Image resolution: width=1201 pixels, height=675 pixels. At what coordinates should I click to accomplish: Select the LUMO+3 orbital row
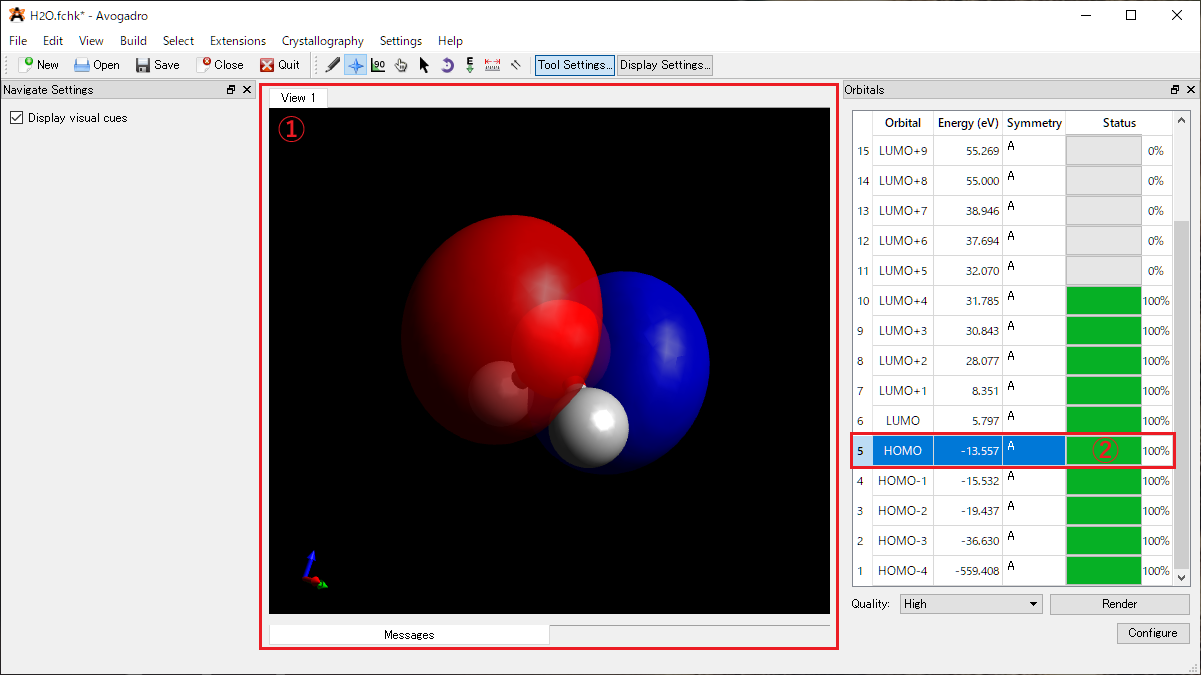[901, 330]
